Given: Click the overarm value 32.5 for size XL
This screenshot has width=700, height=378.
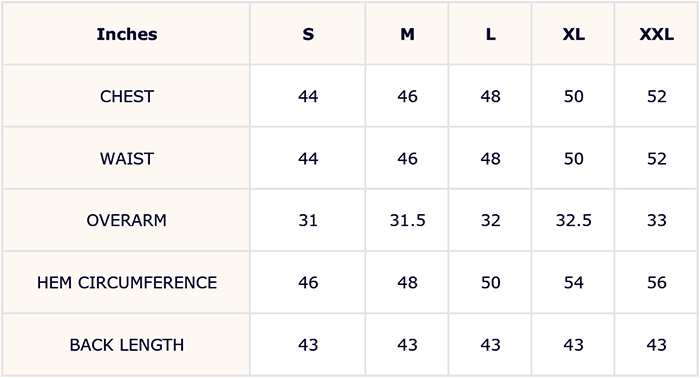Looking at the screenshot, I should point(573,220).
